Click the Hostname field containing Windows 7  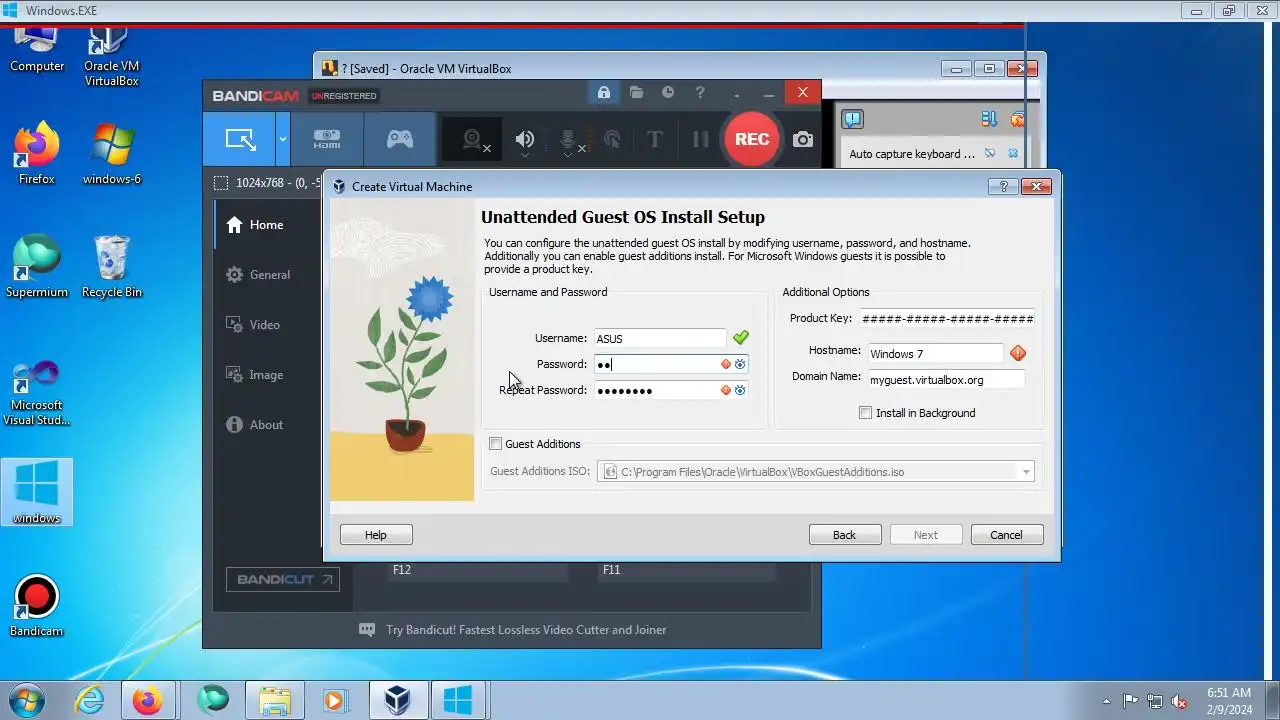tap(935, 353)
